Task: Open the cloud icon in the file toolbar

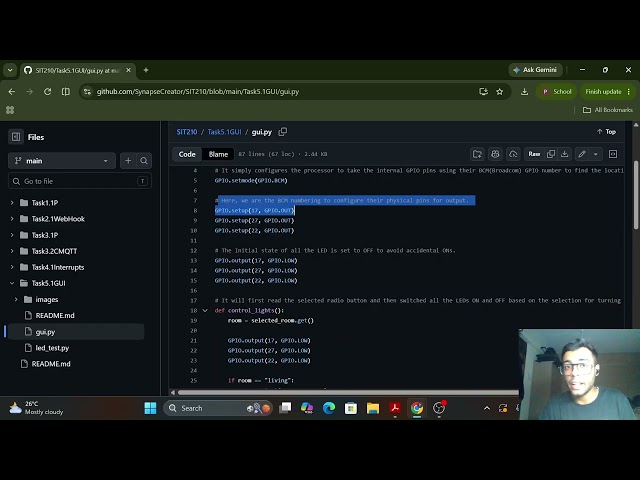Action: (x=513, y=154)
